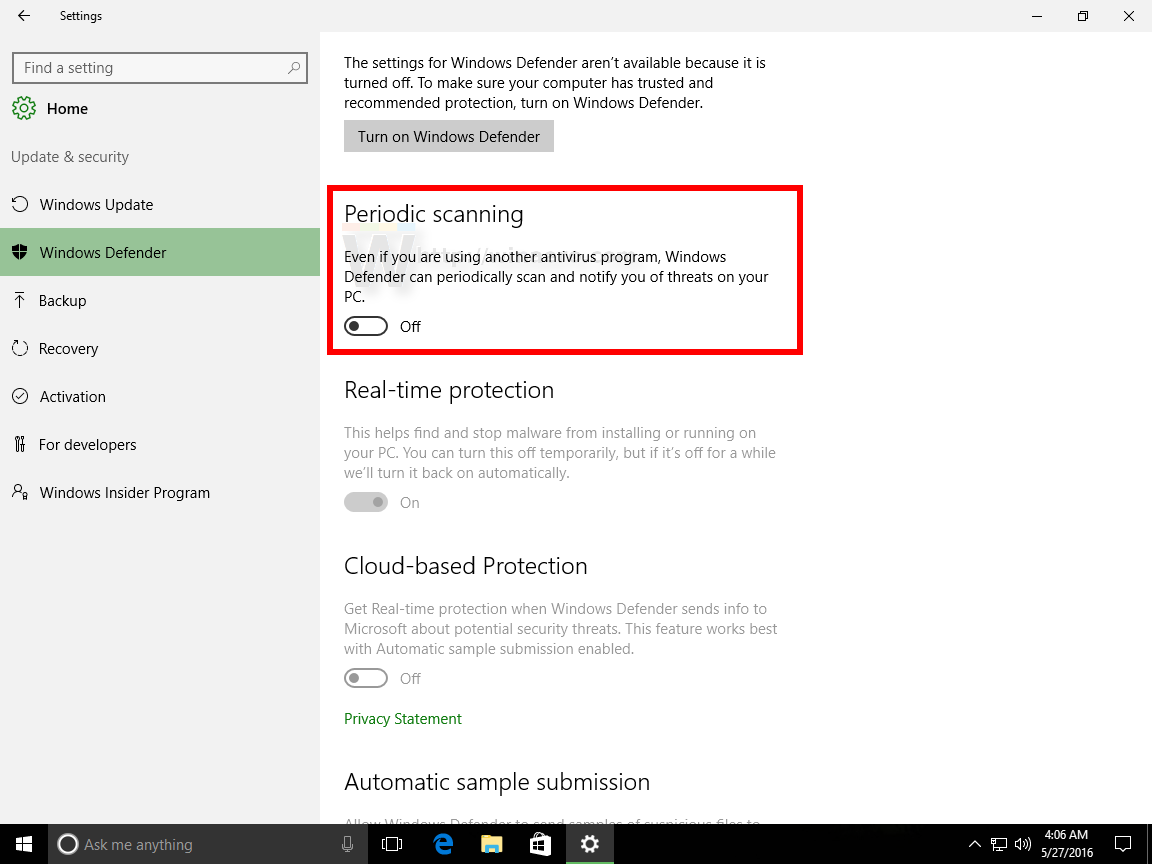Expand hidden icons in the system tray
This screenshot has width=1152, height=864.
click(x=974, y=843)
